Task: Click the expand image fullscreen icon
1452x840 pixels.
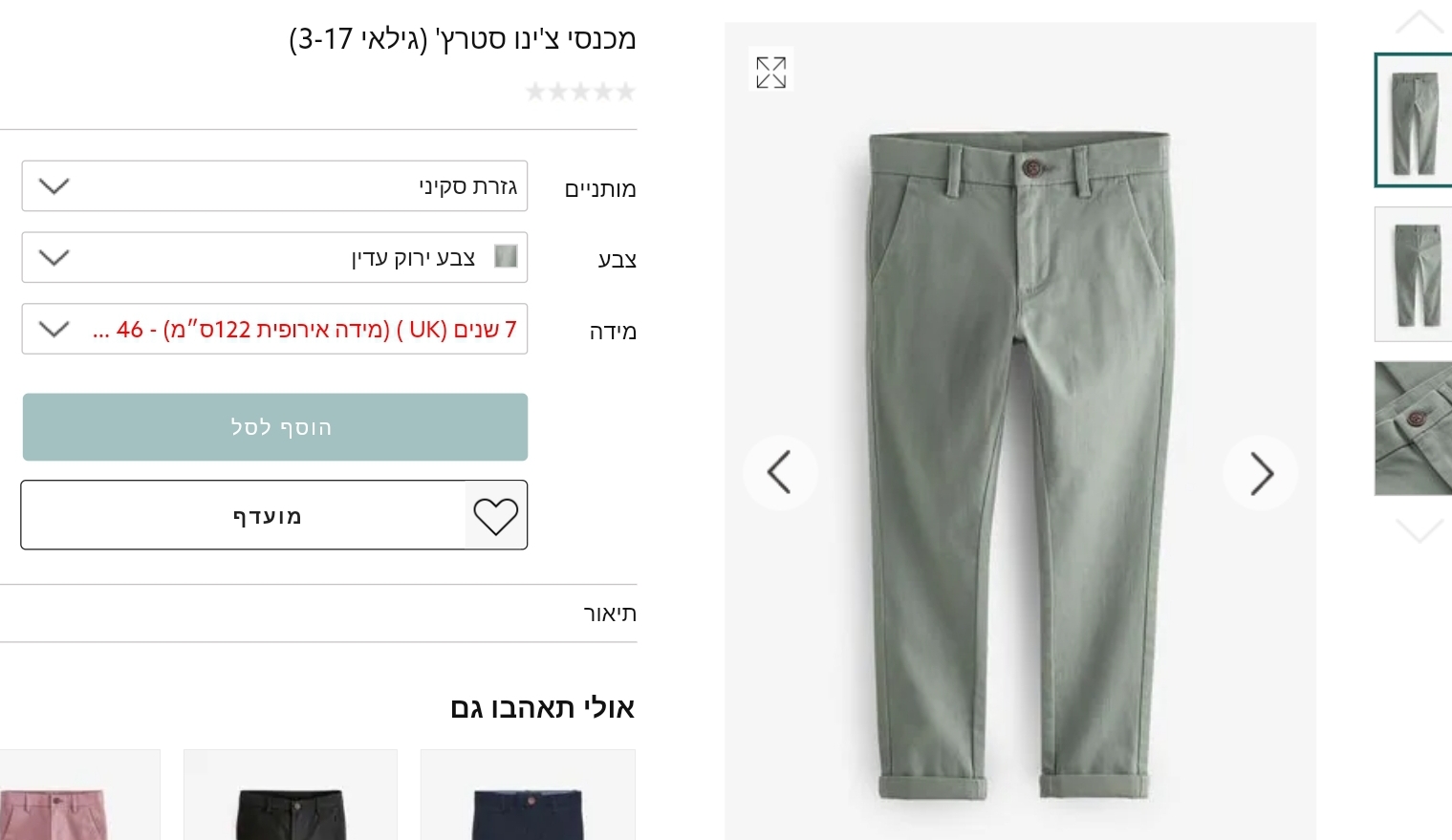Action: pyautogui.click(x=770, y=72)
